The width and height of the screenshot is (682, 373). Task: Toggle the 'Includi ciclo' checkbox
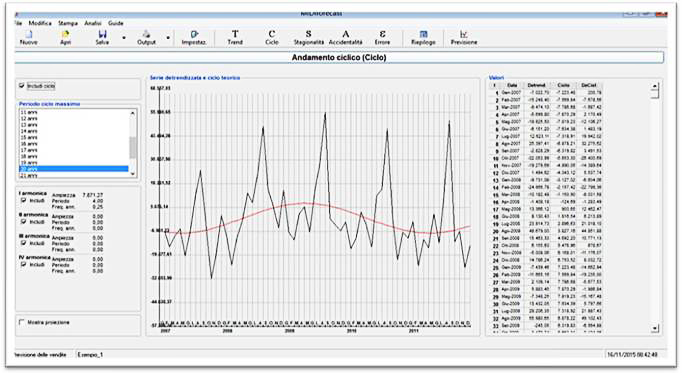[x=22, y=86]
